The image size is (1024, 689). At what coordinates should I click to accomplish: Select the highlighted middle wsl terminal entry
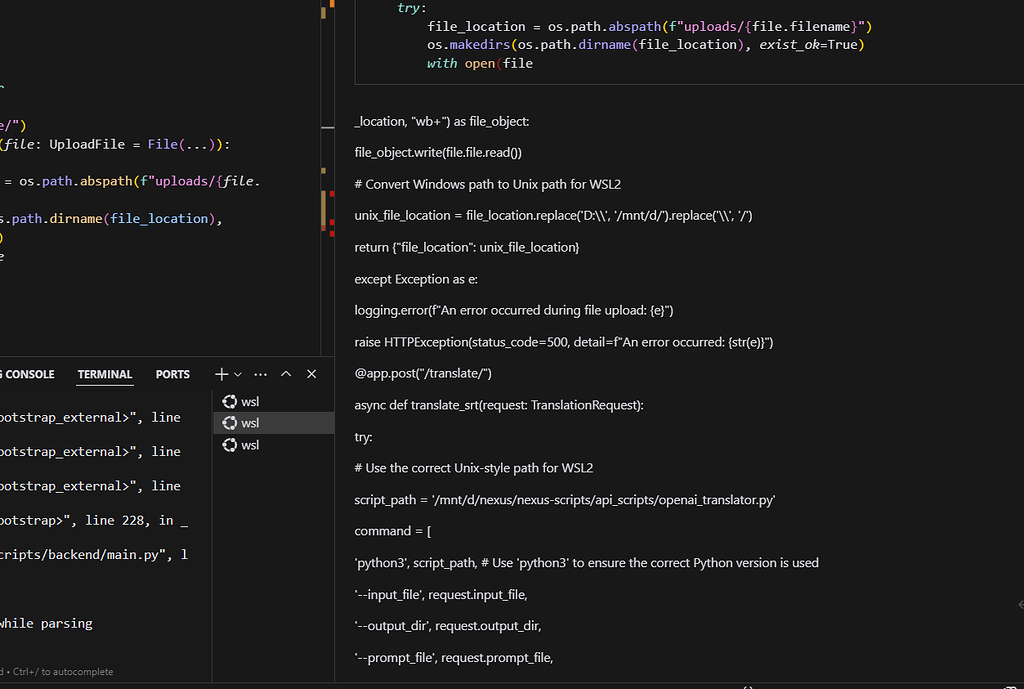click(251, 423)
